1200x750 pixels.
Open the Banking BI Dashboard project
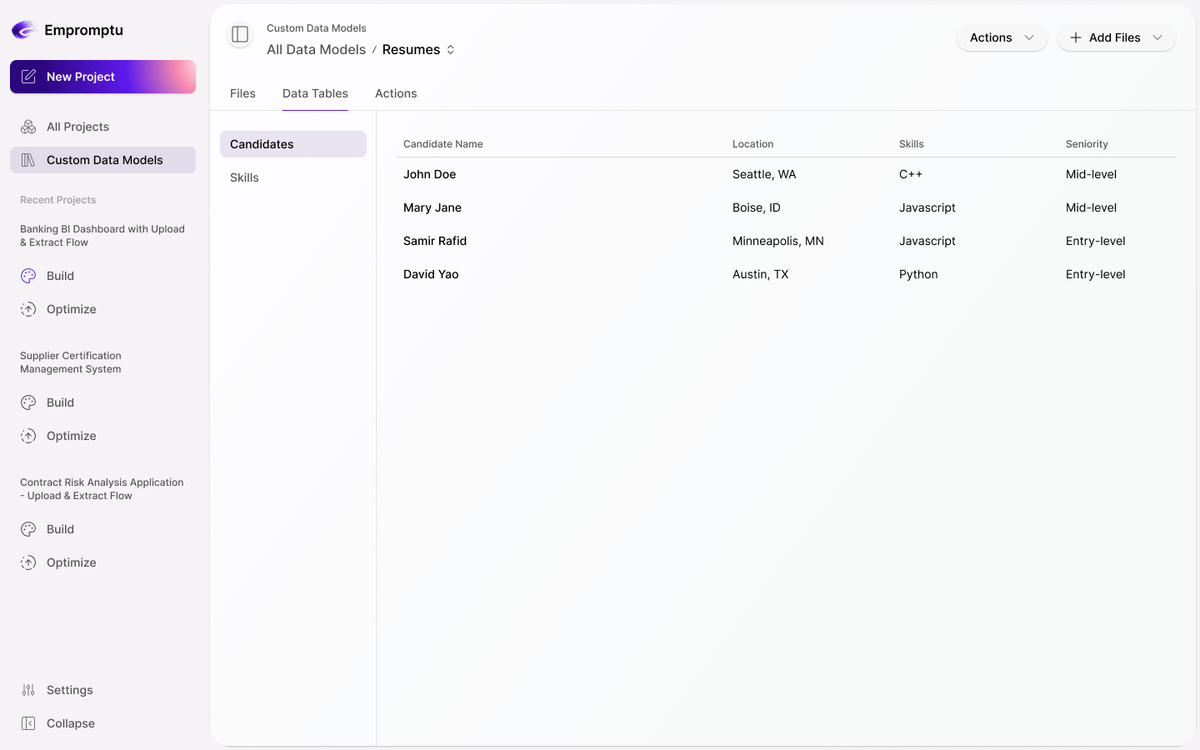(102, 235)
